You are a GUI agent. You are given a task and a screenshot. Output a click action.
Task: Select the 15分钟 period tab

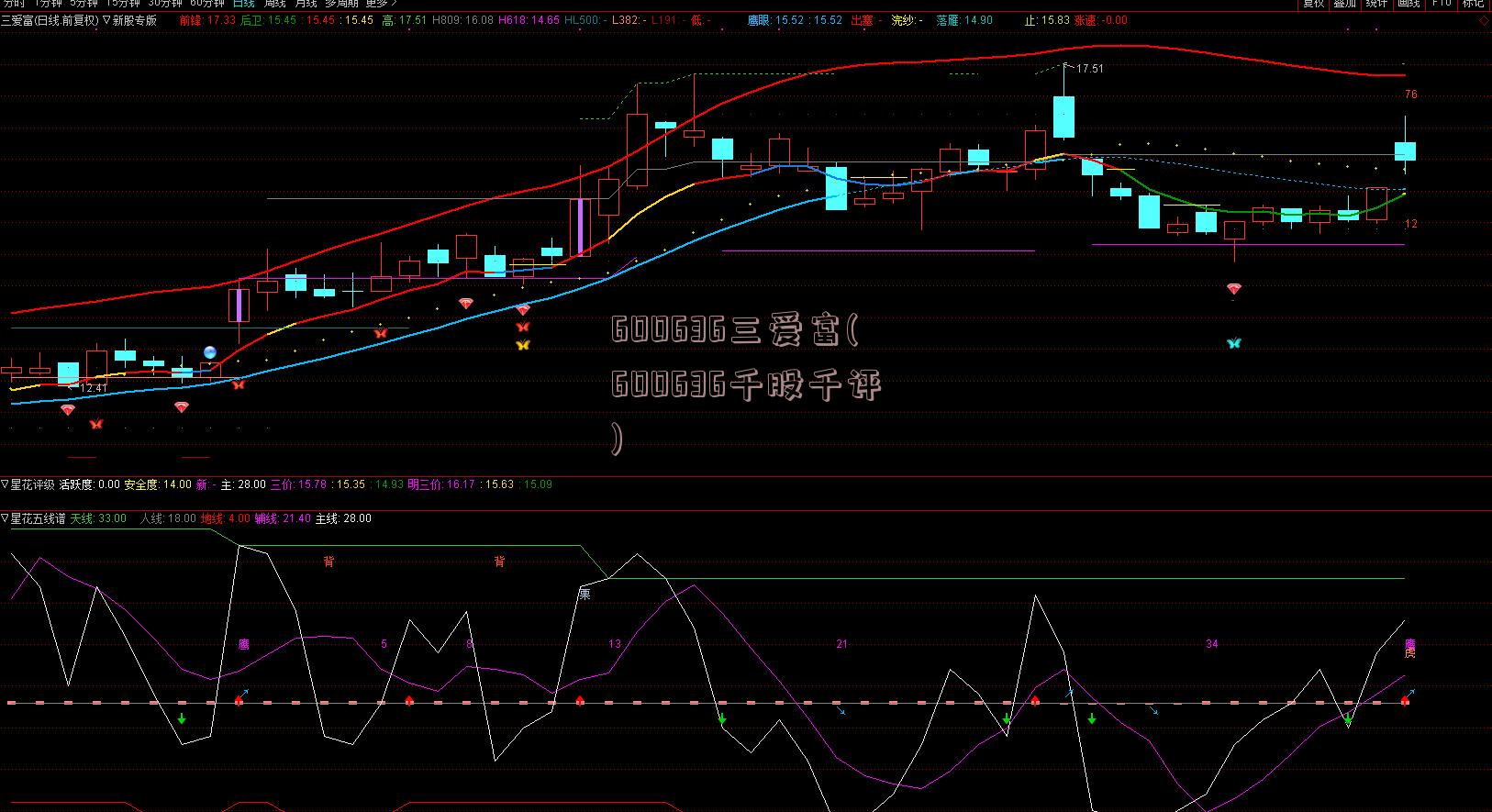coord(124,4)
